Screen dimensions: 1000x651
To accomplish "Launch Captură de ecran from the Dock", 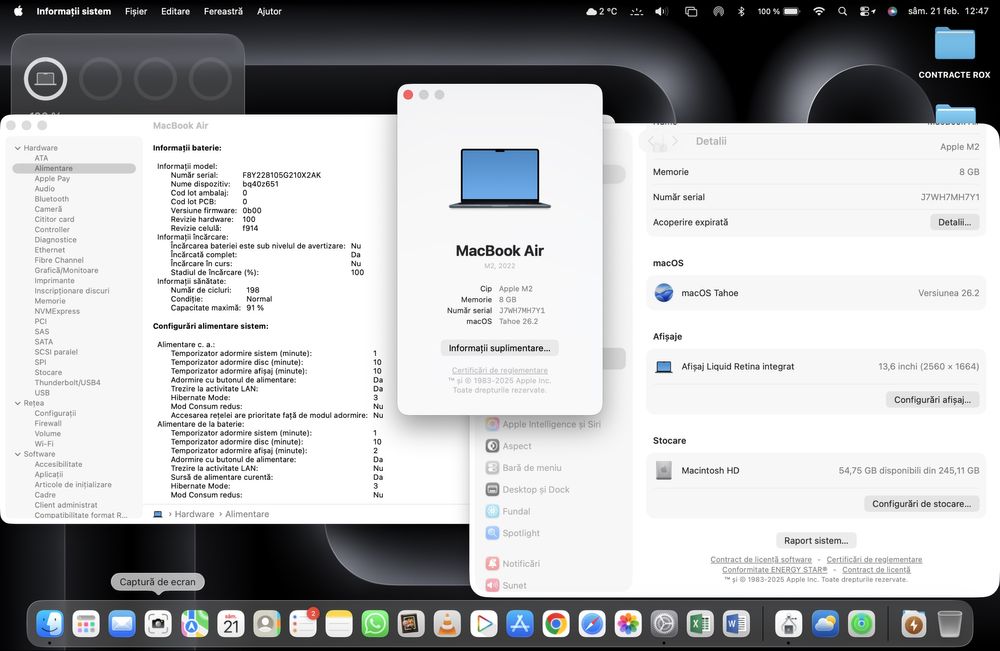I will click(x=158, y=624).
